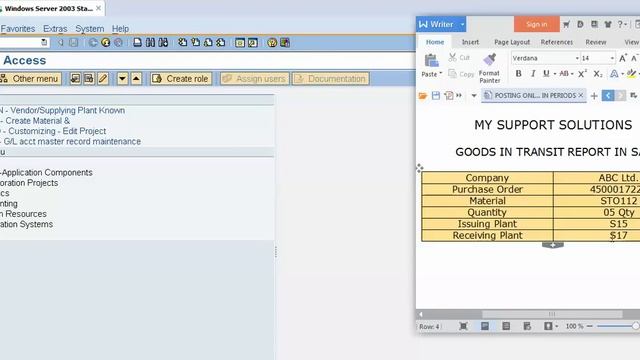Image resolution: width=640 pixels, height=360 pixels.
Task: Click the SAP Create New Session icon
Action: pos(240,42)
